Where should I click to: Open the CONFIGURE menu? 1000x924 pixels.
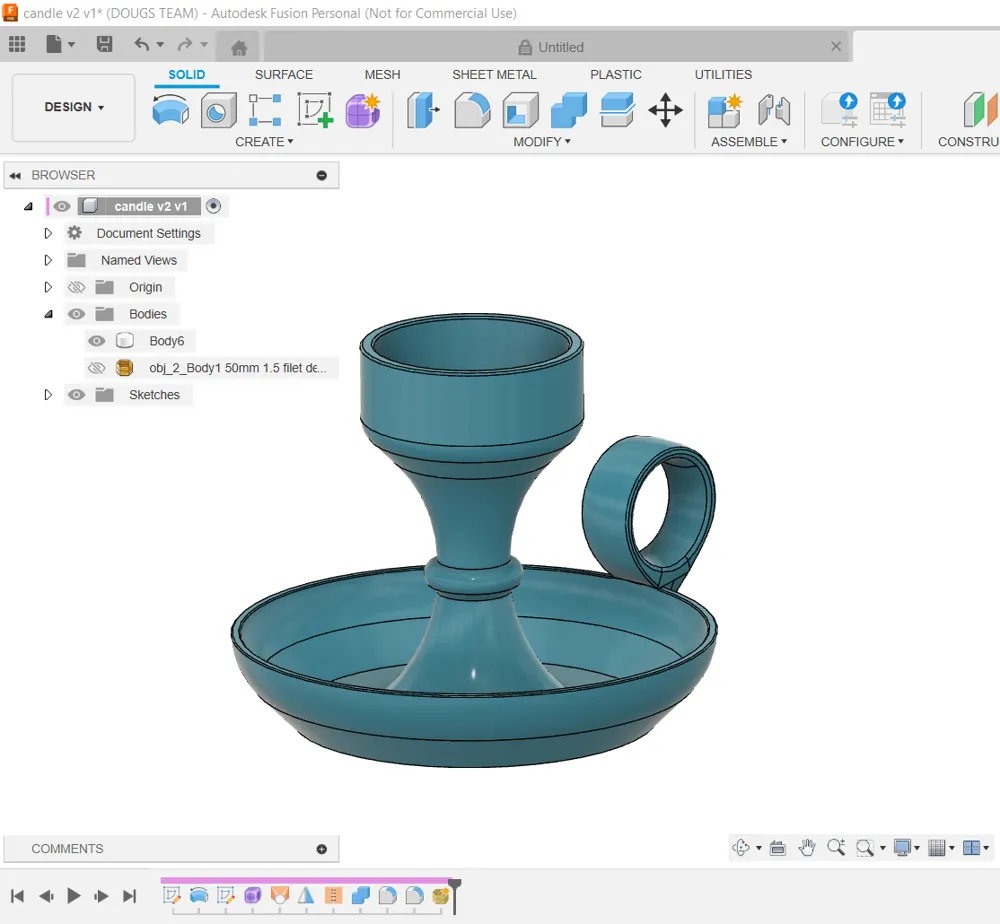pos(862,142)
